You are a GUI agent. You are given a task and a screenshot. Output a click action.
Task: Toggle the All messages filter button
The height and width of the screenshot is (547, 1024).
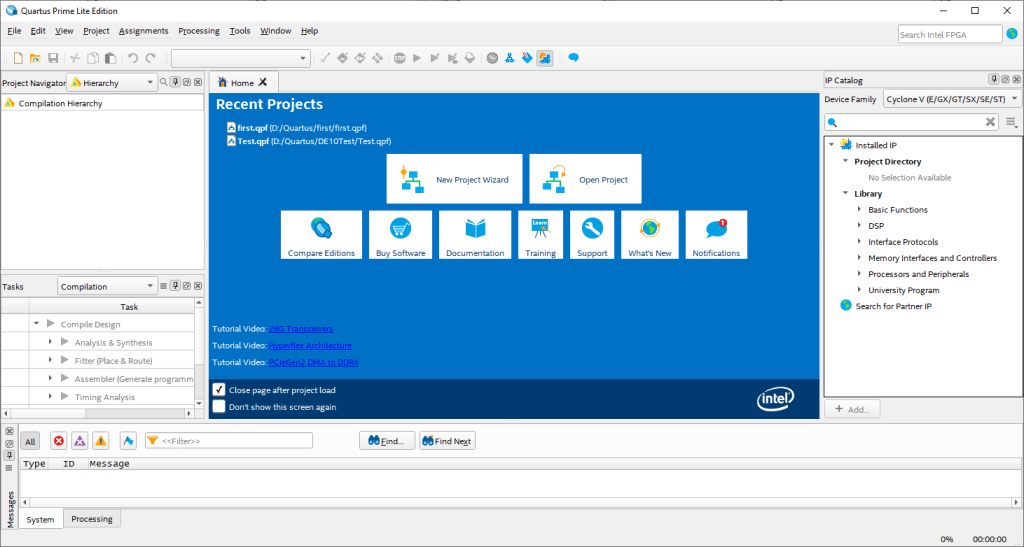tap(30, 441)
